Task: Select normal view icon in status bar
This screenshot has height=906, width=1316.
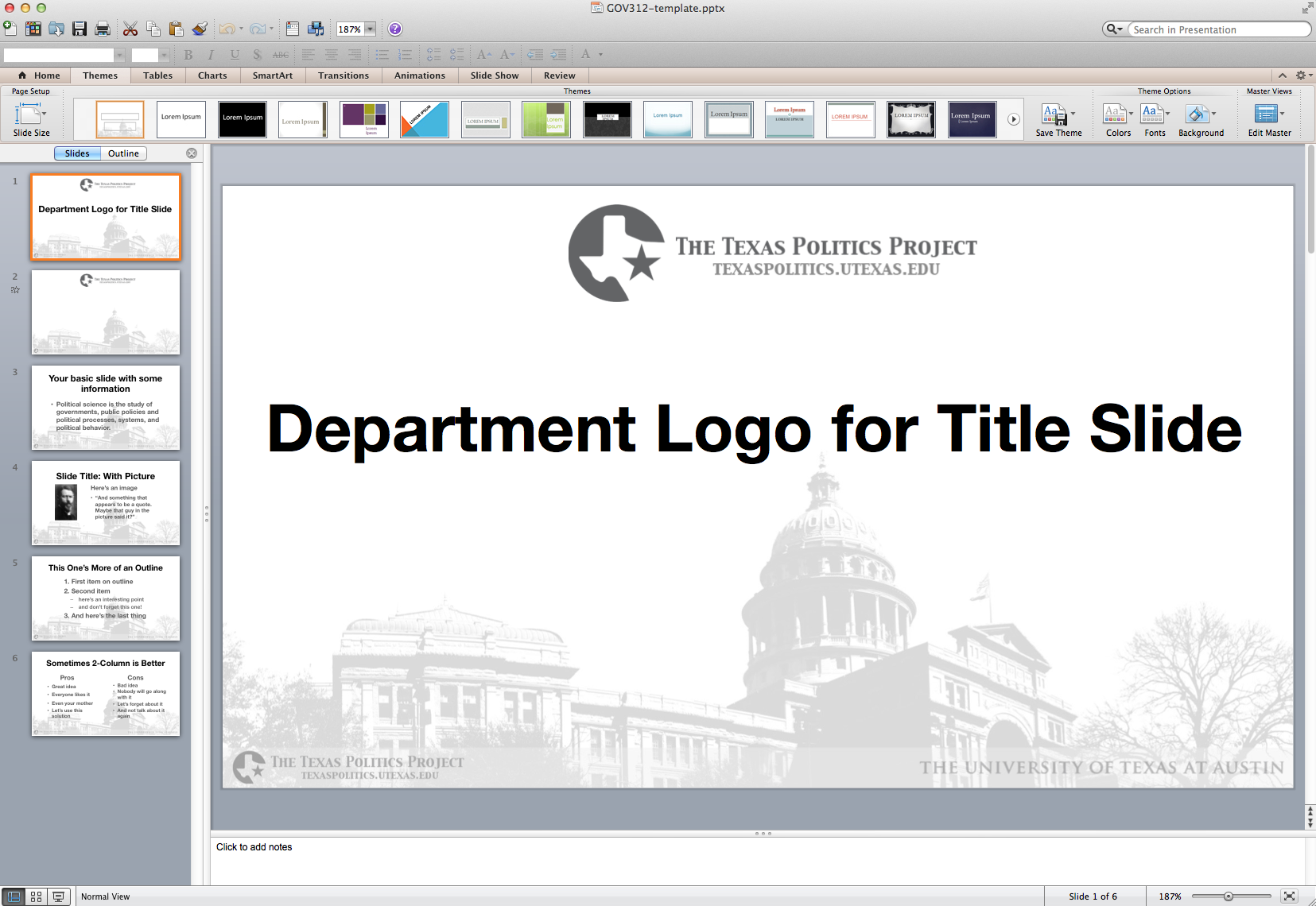Action: pos(14,896)
